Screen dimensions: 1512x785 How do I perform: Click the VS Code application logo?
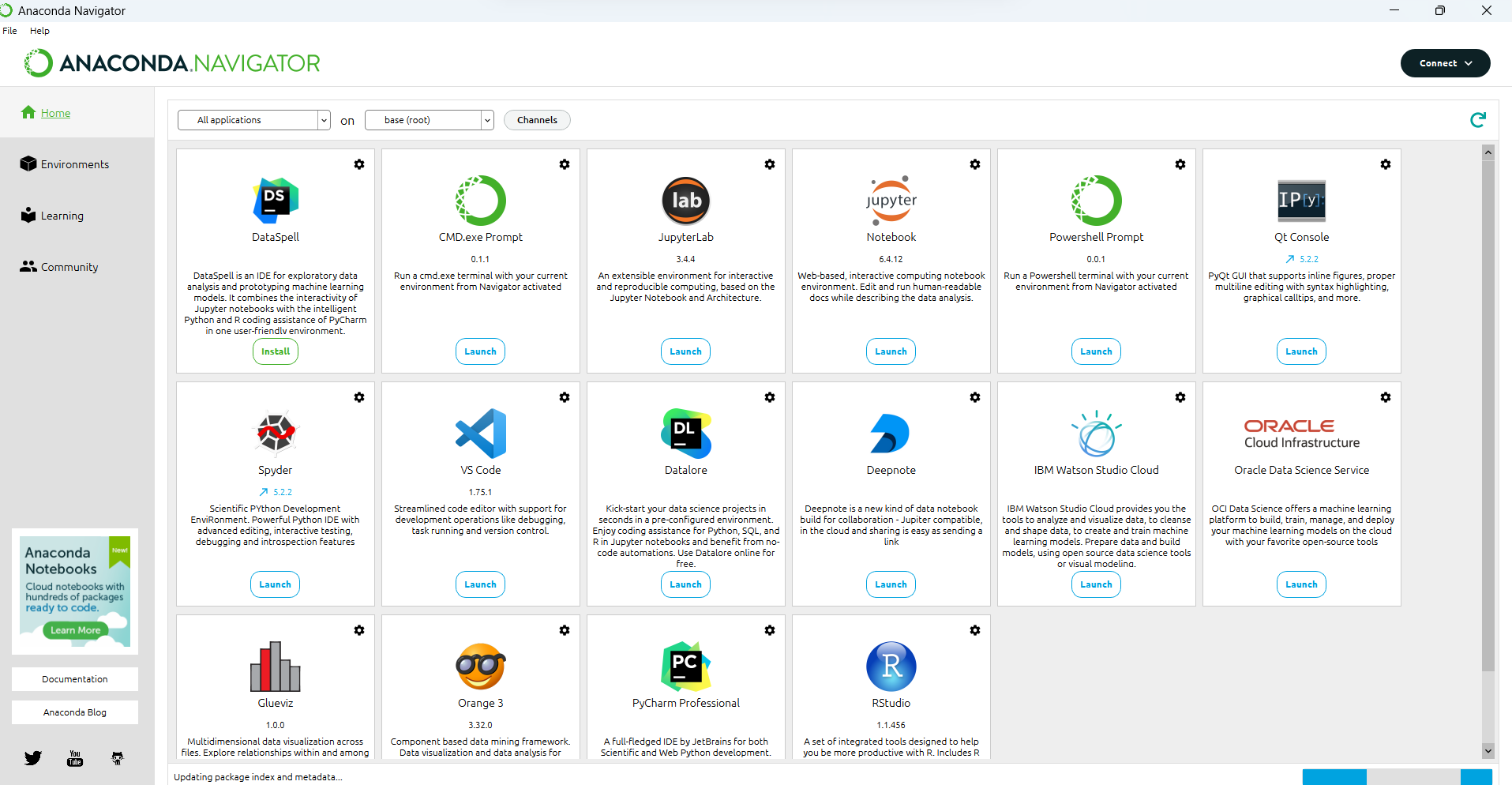480,434
